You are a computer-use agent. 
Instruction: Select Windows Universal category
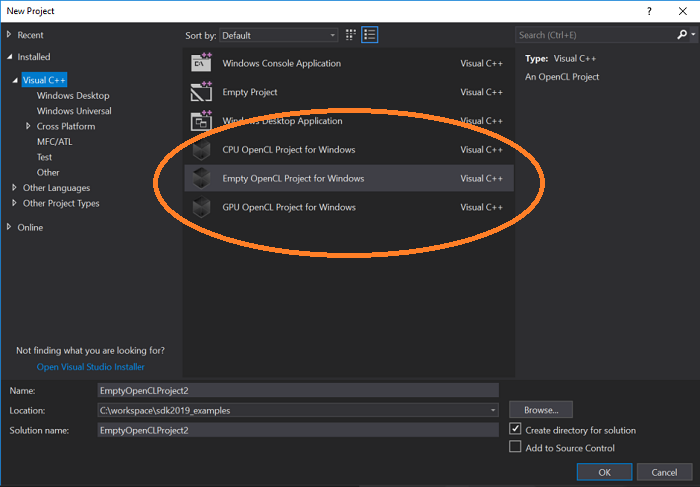(74, 111)
